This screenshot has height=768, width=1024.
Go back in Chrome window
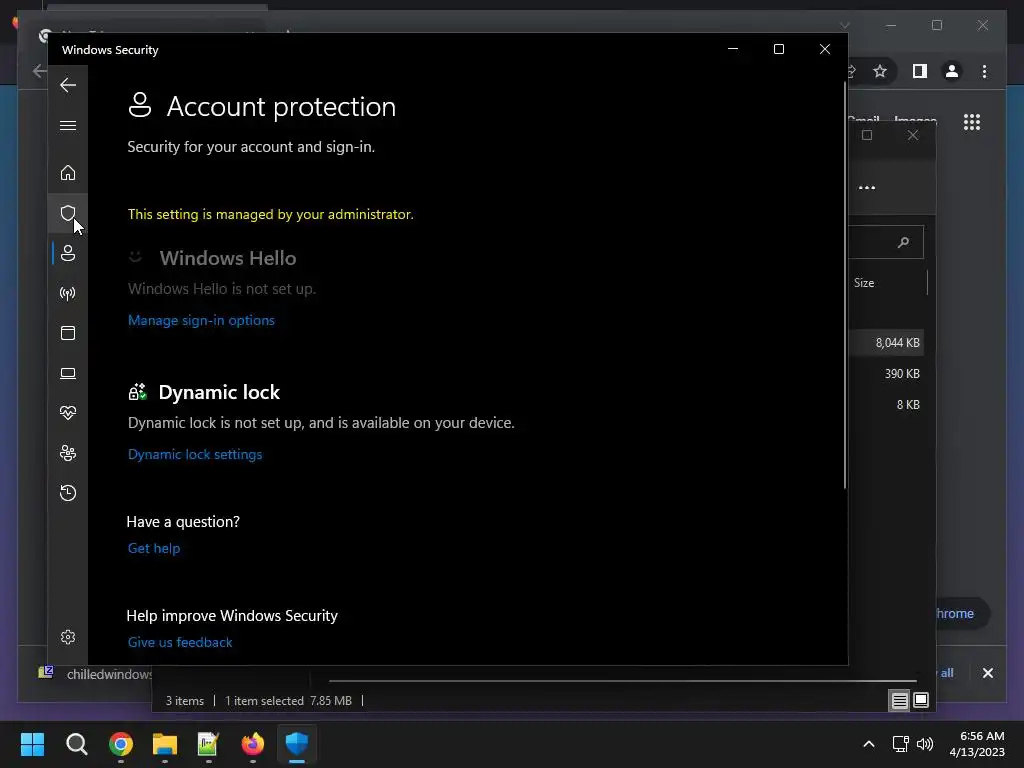point(39,71)
